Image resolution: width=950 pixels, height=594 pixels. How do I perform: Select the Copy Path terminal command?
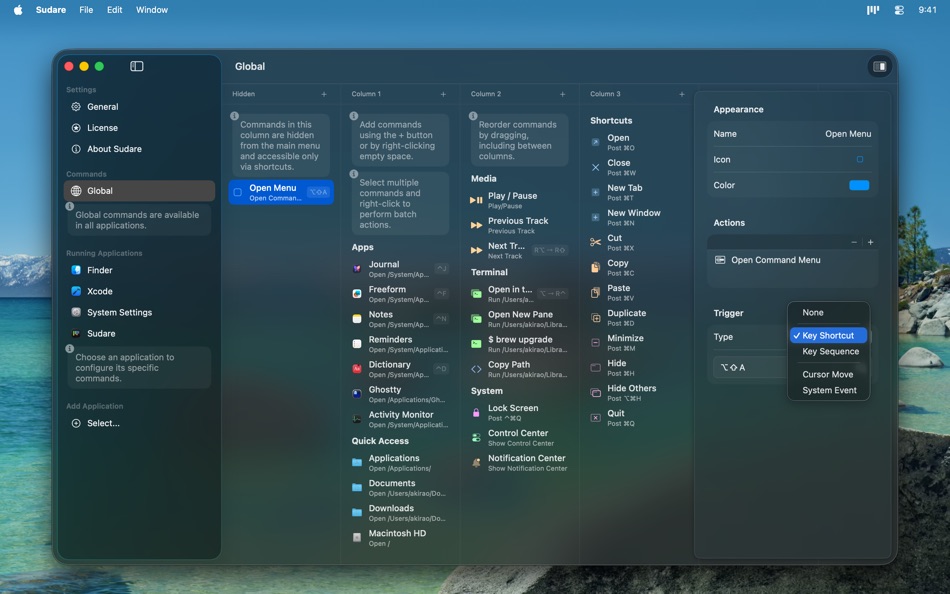[519, 369]
